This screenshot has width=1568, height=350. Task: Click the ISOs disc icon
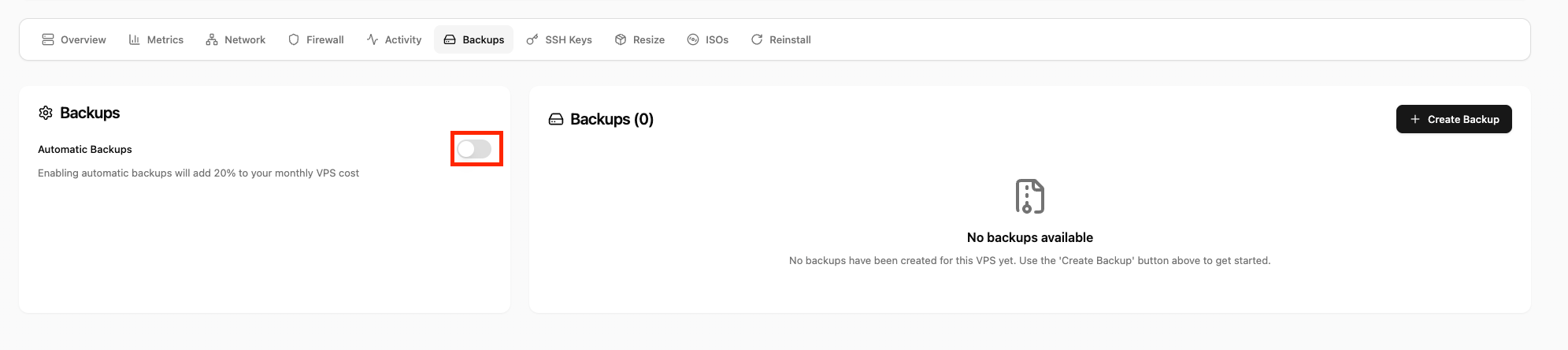pyautogui.click(x=693, y=39)
